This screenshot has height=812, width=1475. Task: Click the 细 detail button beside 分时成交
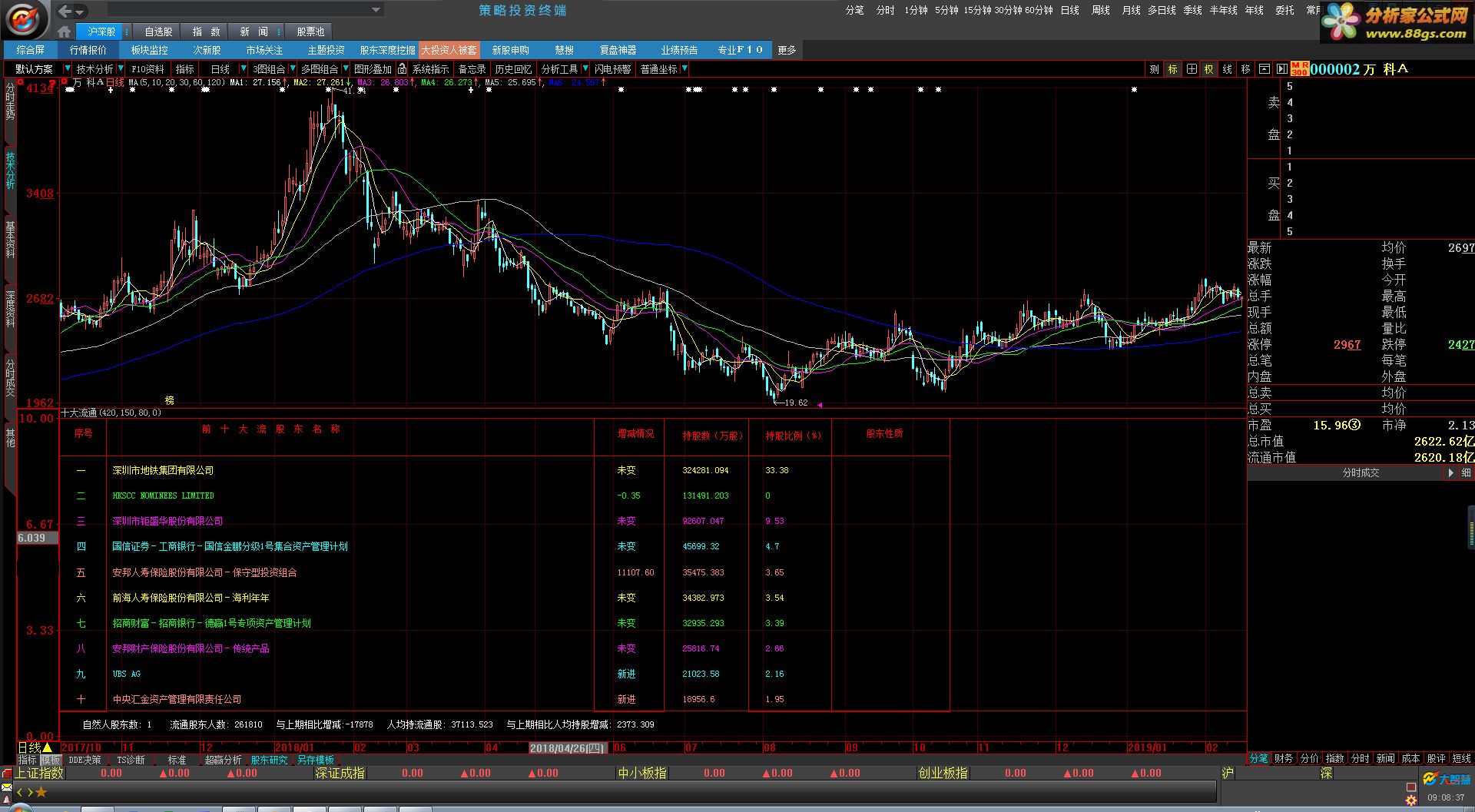tap(1466, 473)
